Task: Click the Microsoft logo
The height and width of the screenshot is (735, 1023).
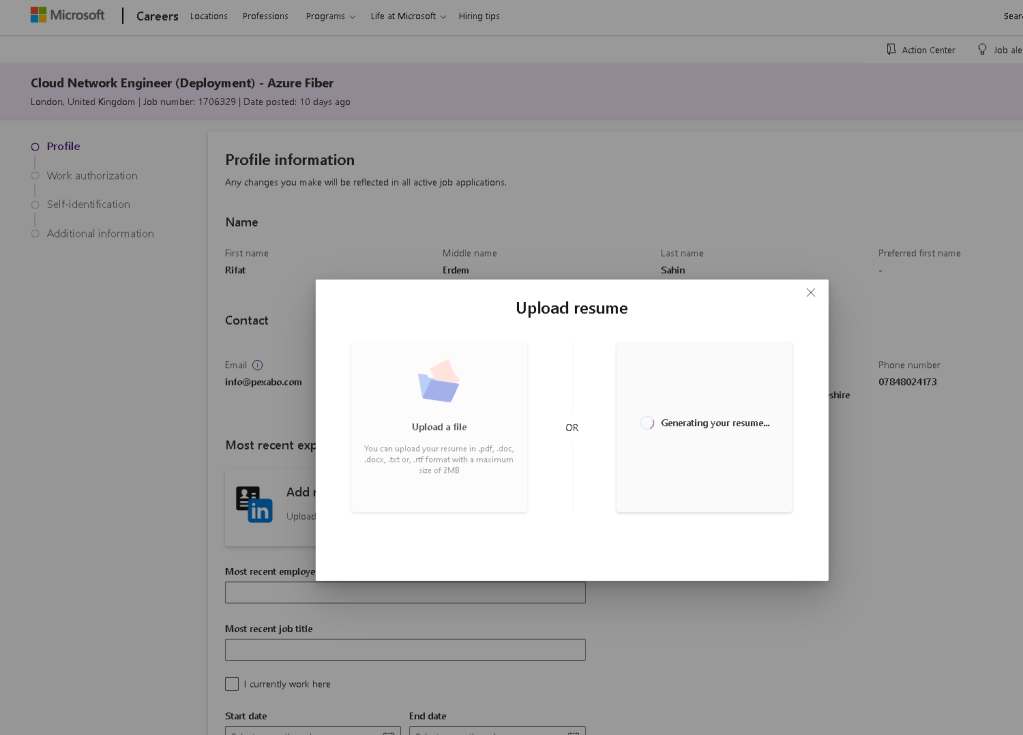Action: coord(67,15)
